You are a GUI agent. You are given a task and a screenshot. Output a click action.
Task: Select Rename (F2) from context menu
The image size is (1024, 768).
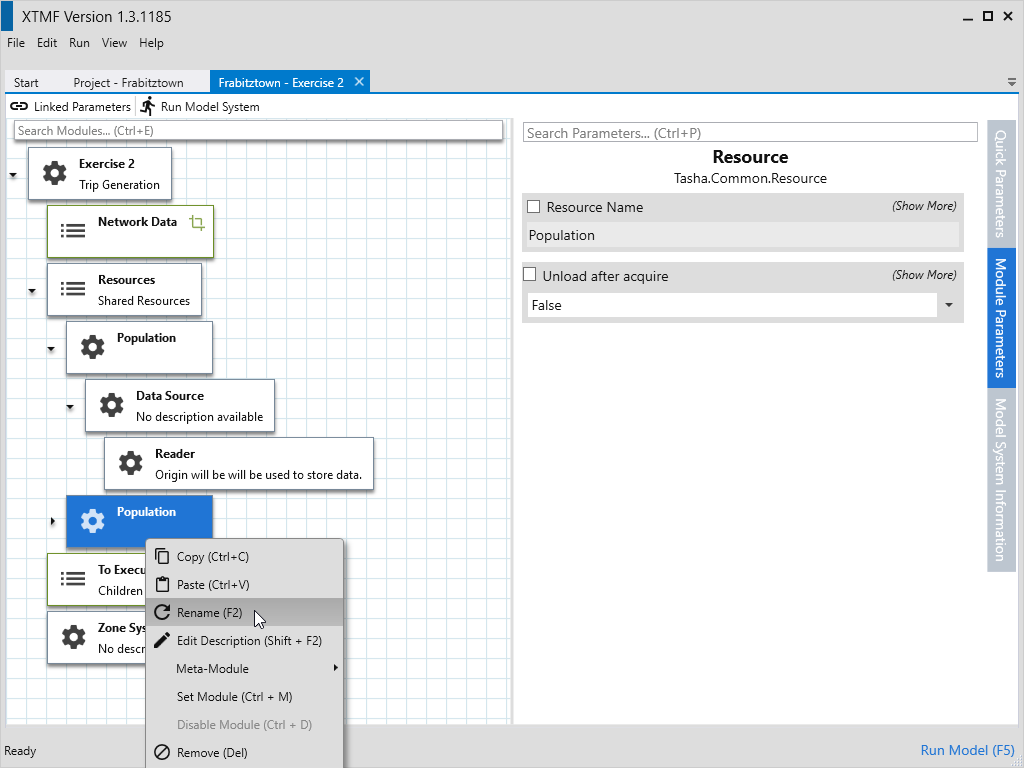point(209,613)
